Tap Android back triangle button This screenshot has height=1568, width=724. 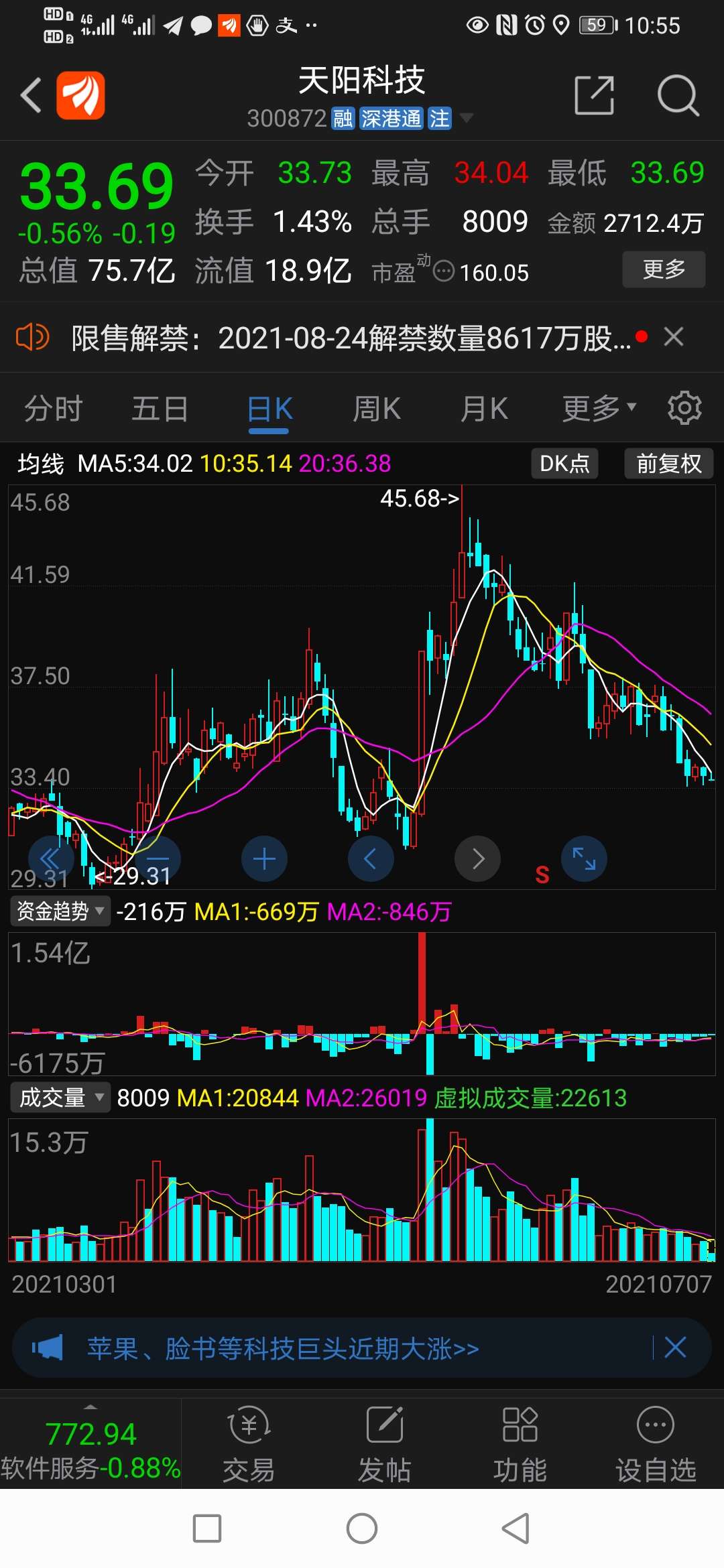coord(516,1528)
